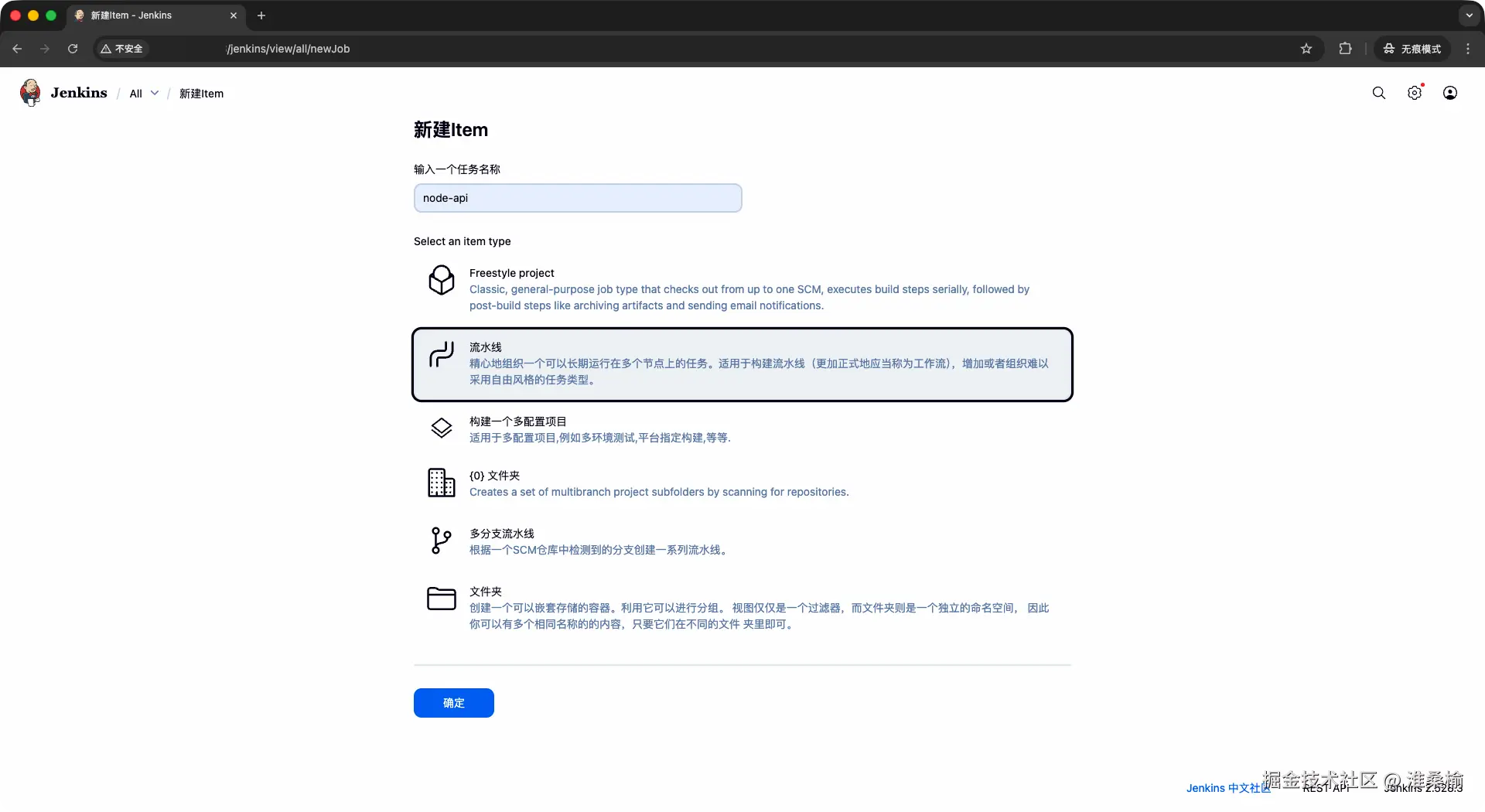This screenshot has height=812, width=1485.
Task: Click the 无痕模式 incognito indicator
Action: tap(1412, 49)
